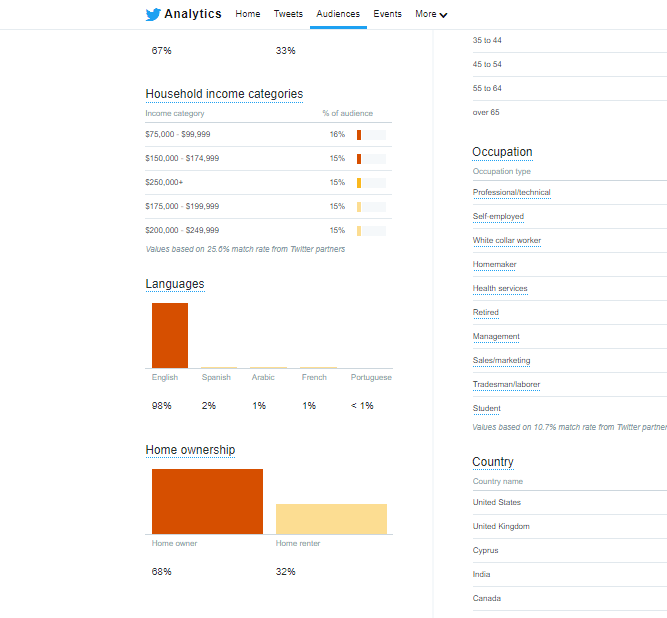This screenshot has width=667, height=618.
Task: Click the Languages section heading
Action: (175, 284)
